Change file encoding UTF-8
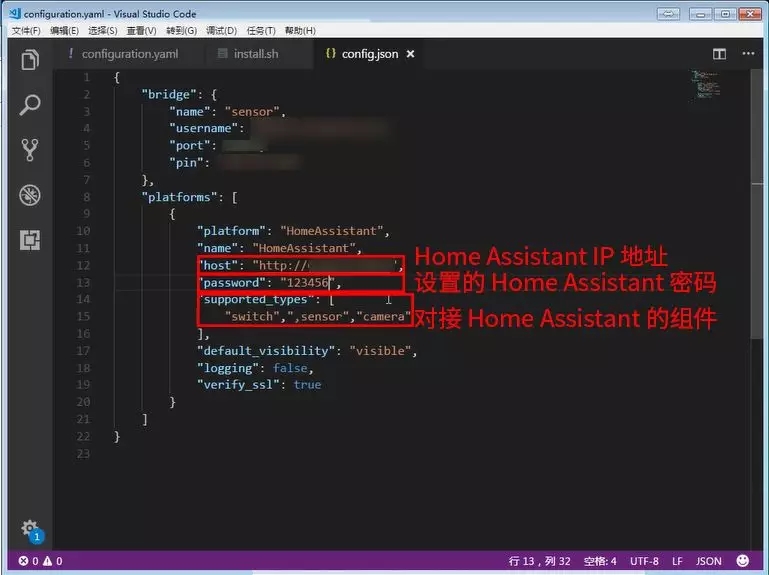769x575 pixels. point(644,561)
